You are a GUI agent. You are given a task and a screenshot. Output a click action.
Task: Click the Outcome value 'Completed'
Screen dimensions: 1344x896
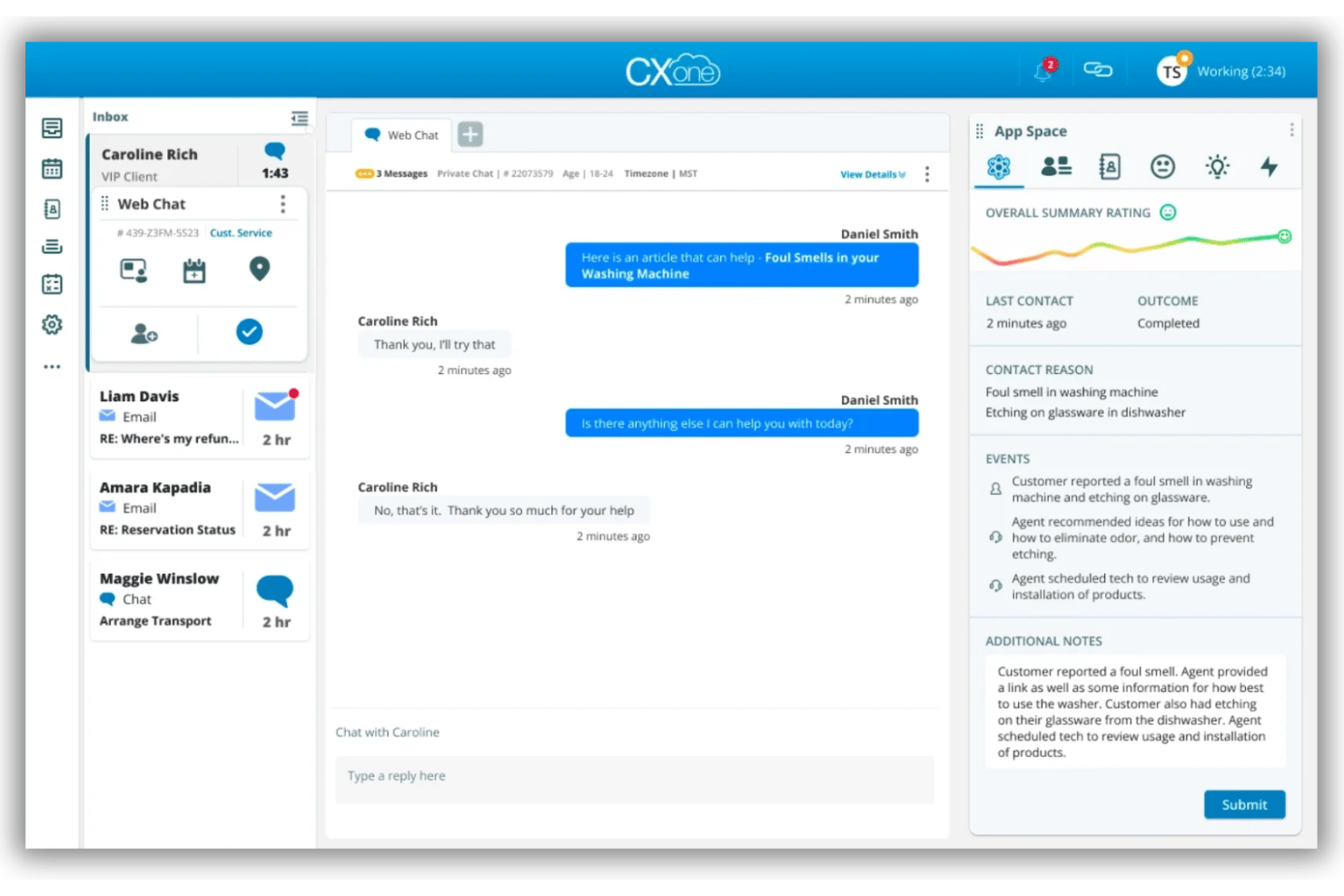[1168, 323]
